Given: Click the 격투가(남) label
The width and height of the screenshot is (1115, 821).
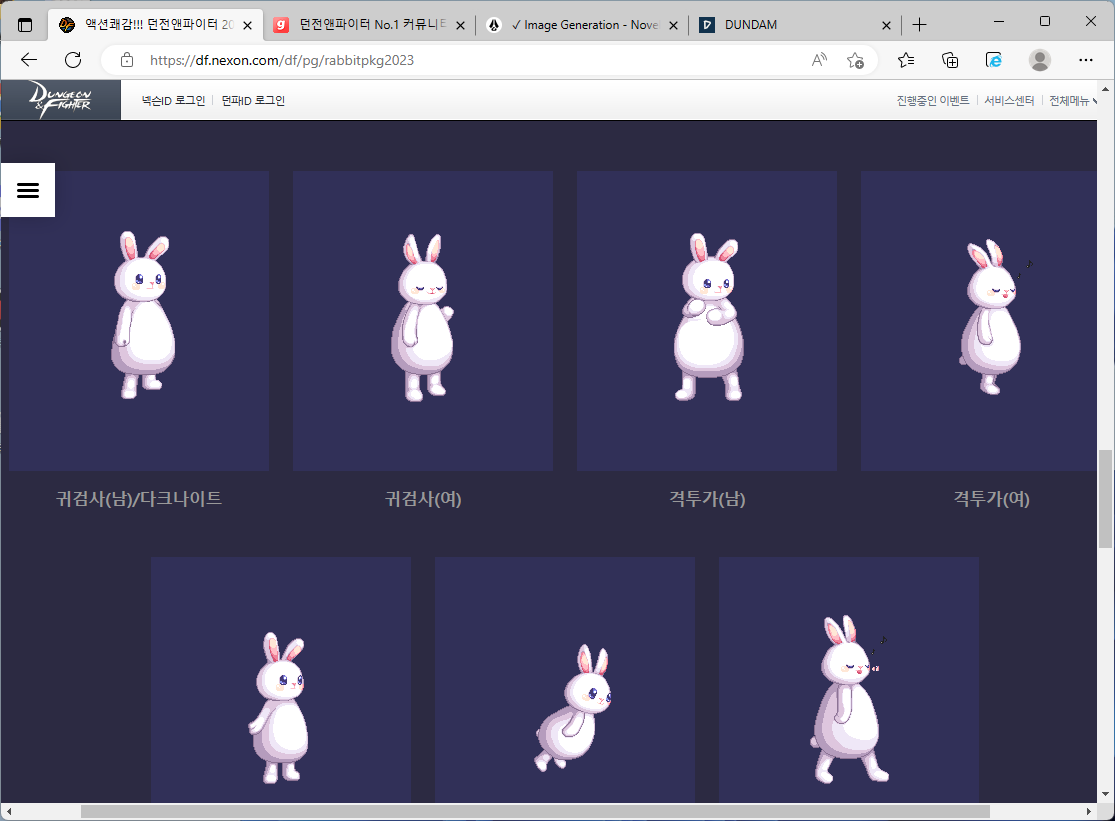Looking at the screenshot, I should coord(707,499).
